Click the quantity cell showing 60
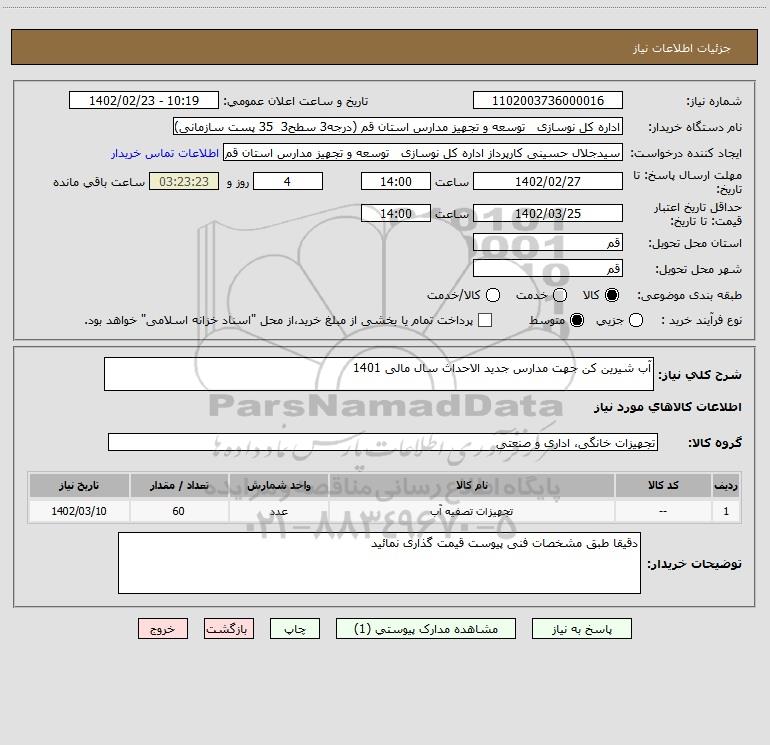 tap(179, 511)
